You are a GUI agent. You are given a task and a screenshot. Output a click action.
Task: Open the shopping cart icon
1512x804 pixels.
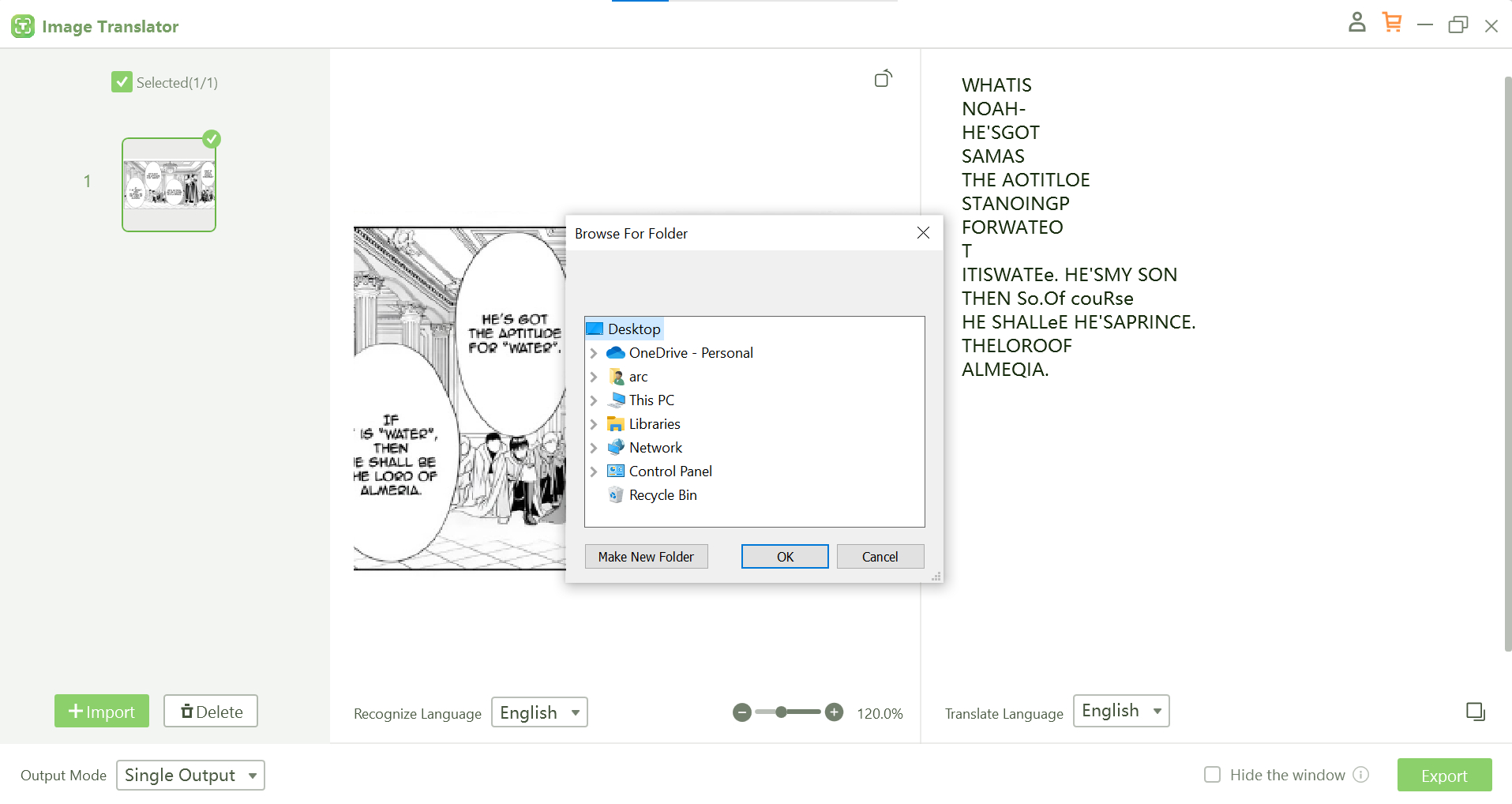[1392, 23]
